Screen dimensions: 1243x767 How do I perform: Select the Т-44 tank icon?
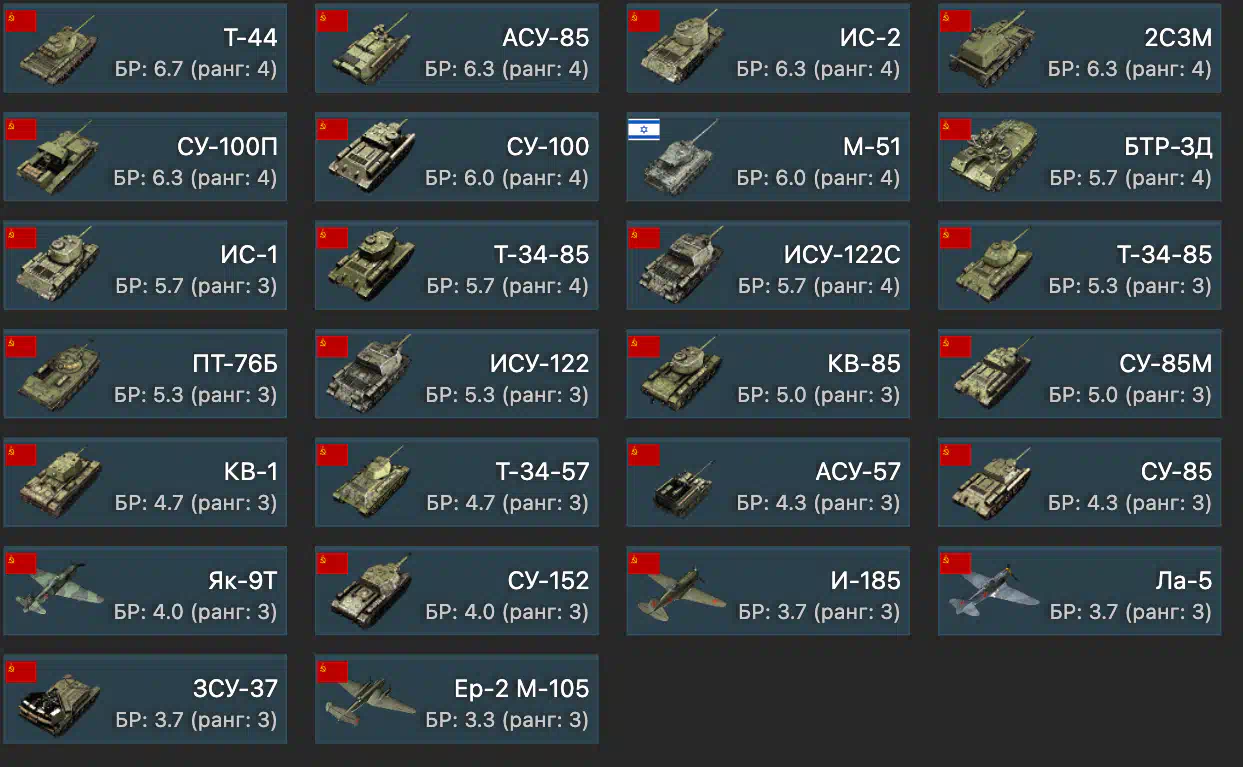pyautogui.click(x=58, y=50)
